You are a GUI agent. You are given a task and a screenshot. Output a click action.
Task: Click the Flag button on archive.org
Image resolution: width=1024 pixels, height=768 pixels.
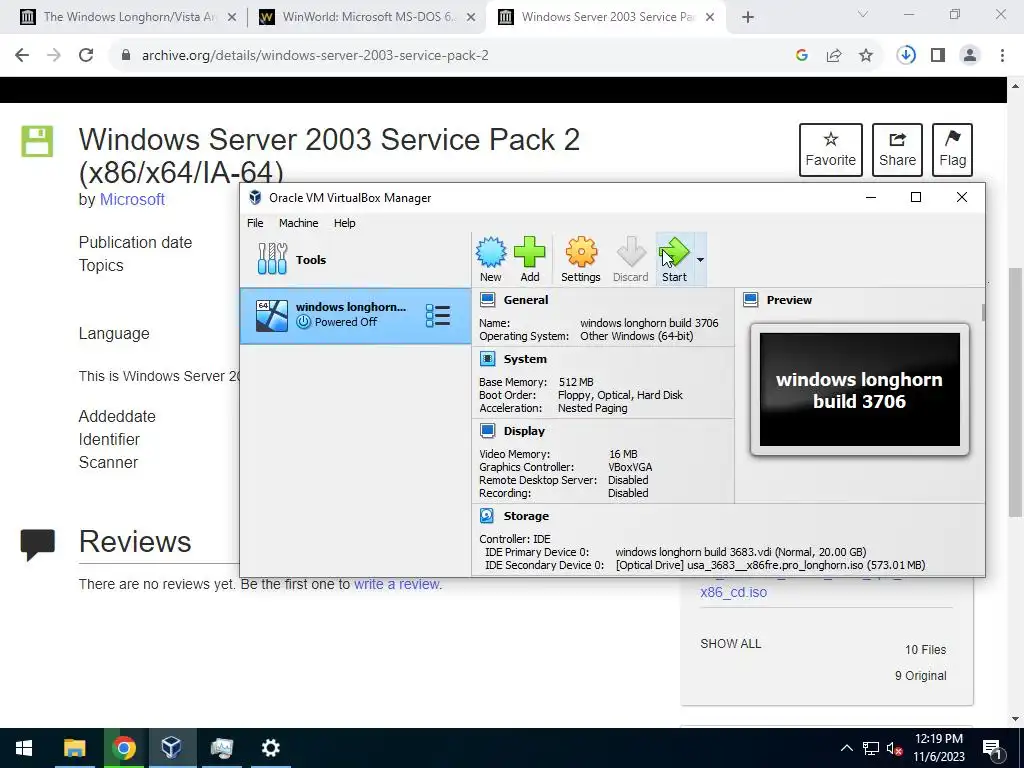952,150
